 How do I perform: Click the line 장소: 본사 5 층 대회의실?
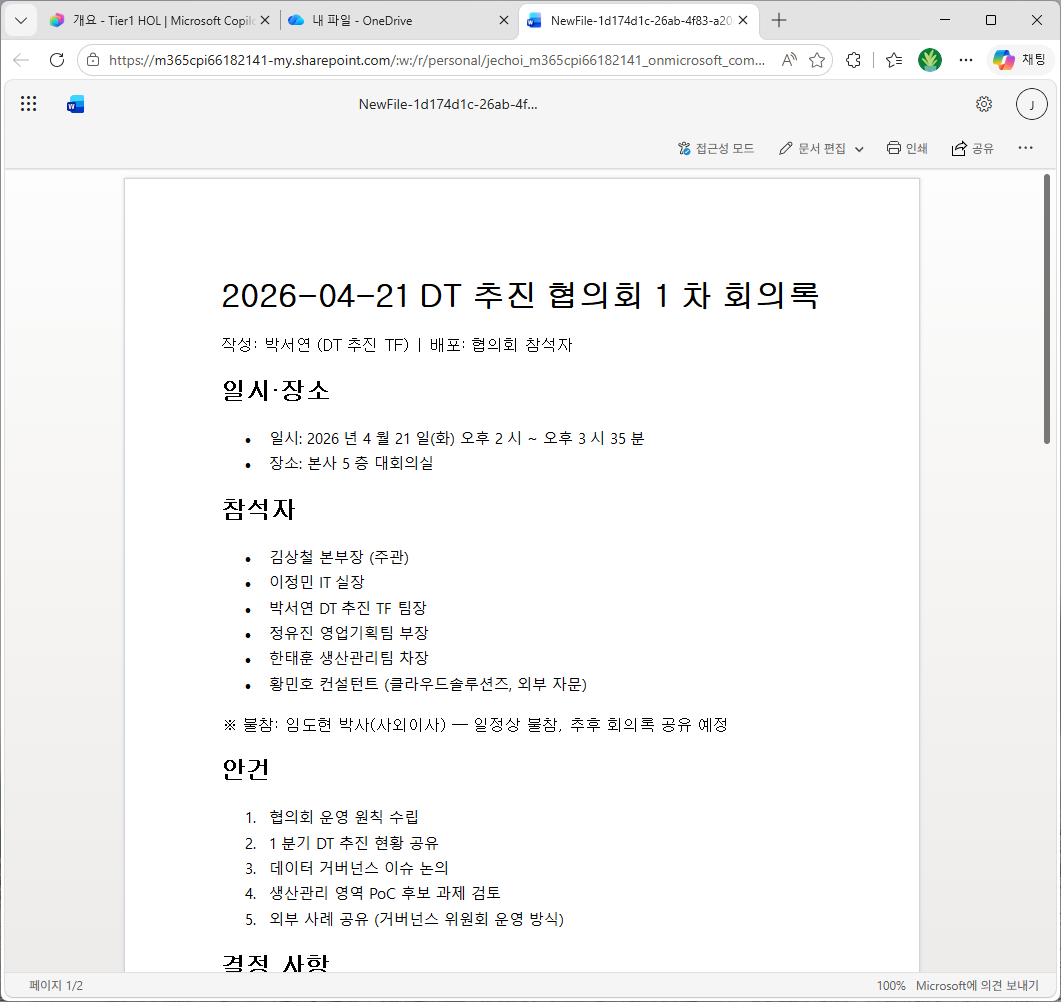(351, 463)
